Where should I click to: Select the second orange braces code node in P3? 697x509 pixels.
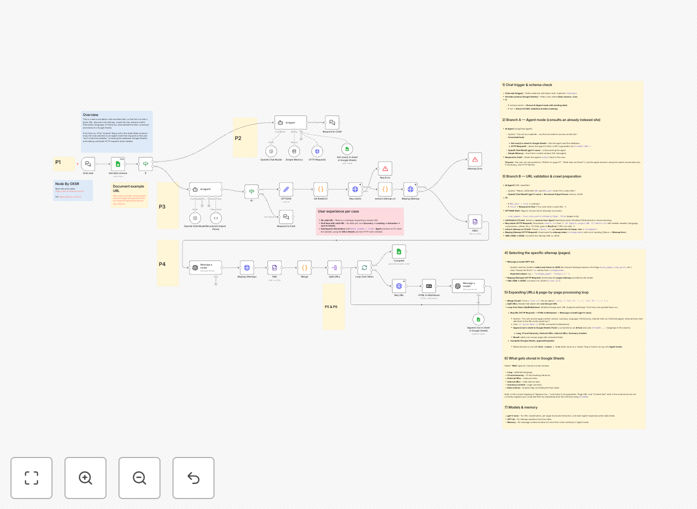[385, 189]
